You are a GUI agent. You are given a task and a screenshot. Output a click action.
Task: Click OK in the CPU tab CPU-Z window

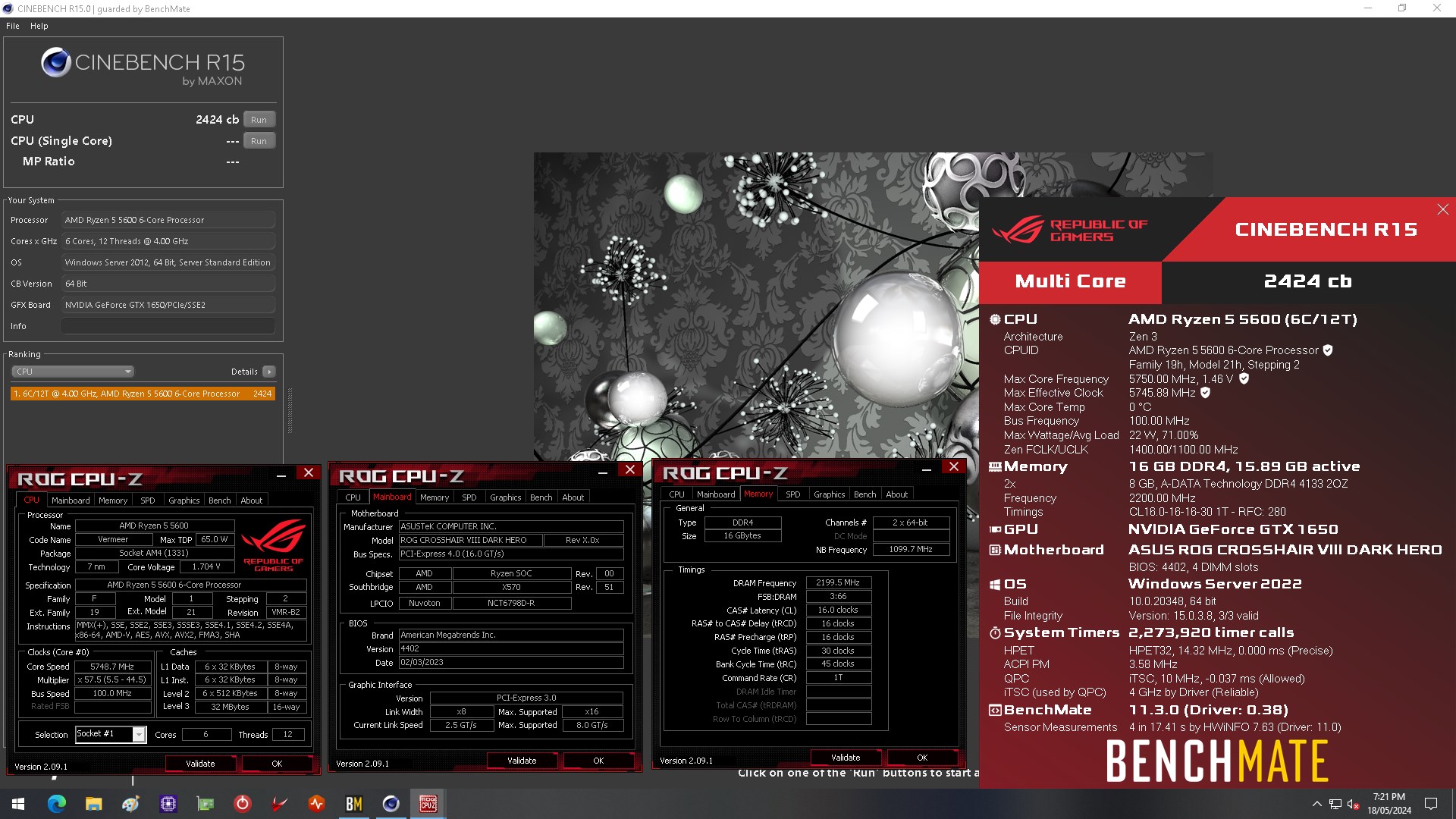[x=277, y=764]
